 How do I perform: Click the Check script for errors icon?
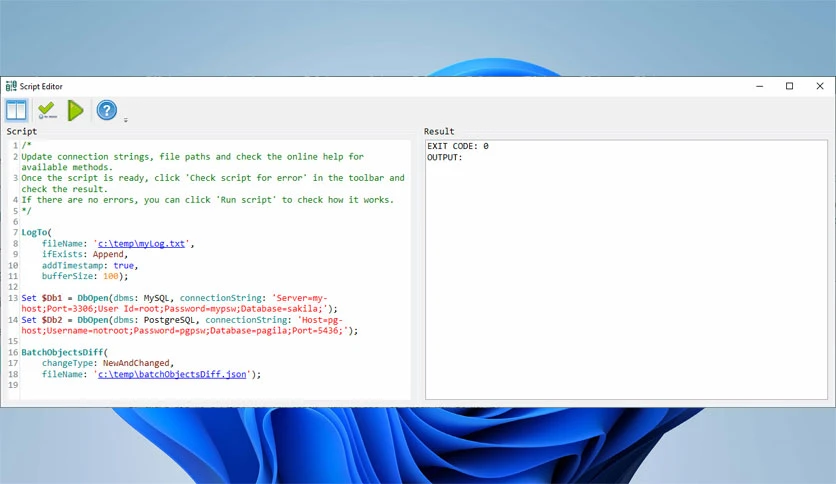(47, 110)
